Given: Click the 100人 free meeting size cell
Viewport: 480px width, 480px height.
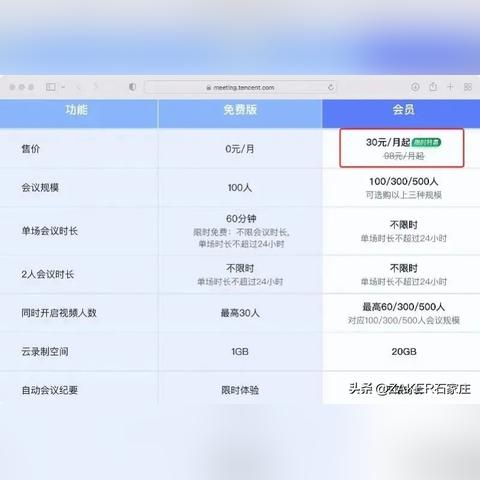Looking at the screenshot, I should (240, 187).
